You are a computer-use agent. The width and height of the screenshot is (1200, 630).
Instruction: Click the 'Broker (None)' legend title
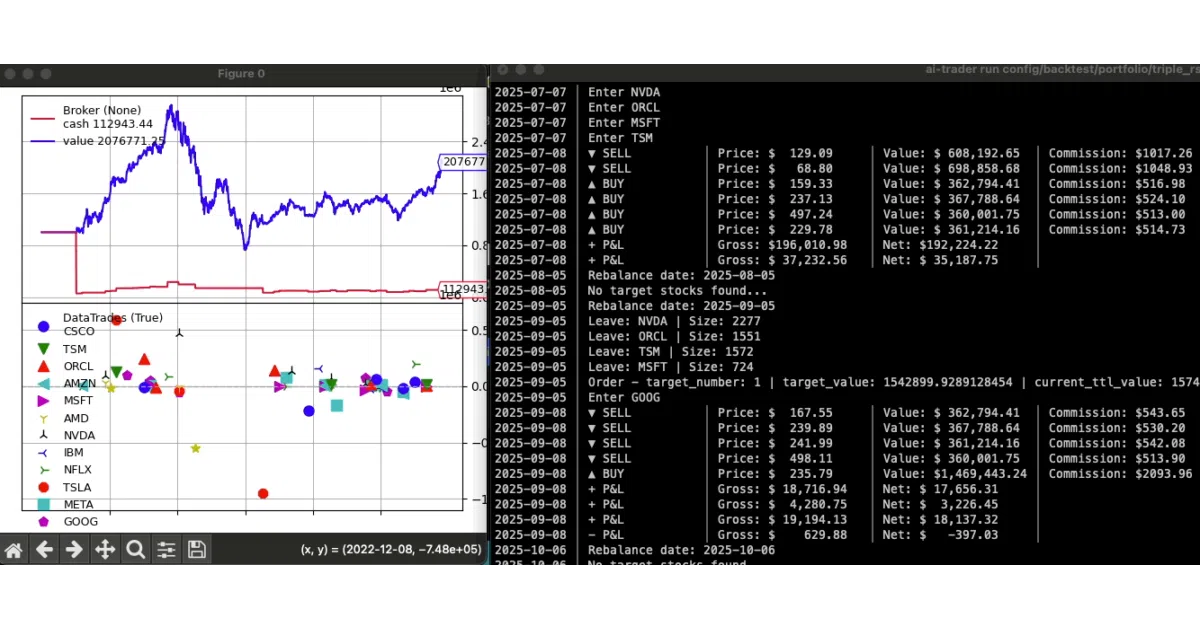point(102,110)
